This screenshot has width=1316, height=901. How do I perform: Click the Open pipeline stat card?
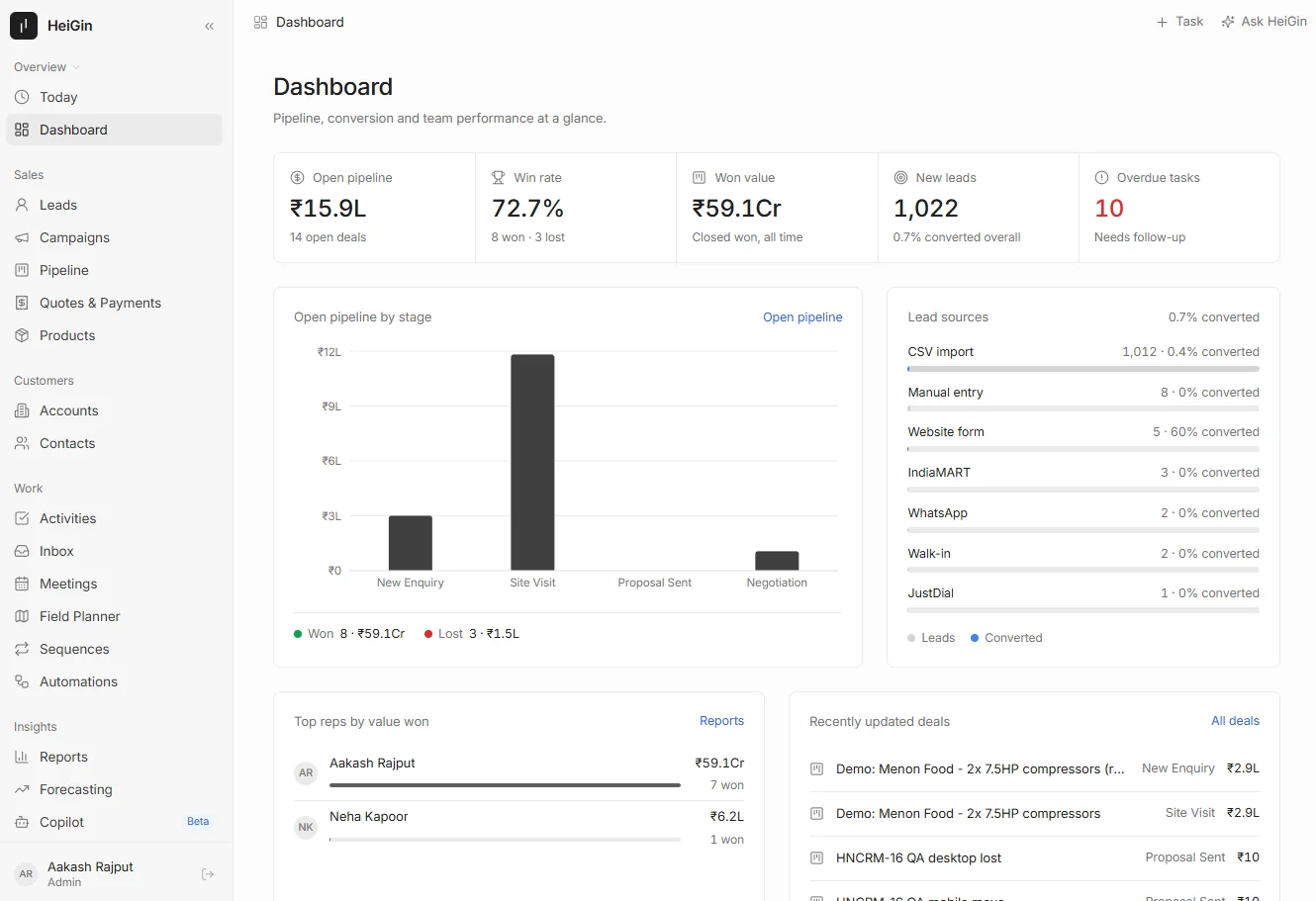pyautogui.click(x=374, y=208)
